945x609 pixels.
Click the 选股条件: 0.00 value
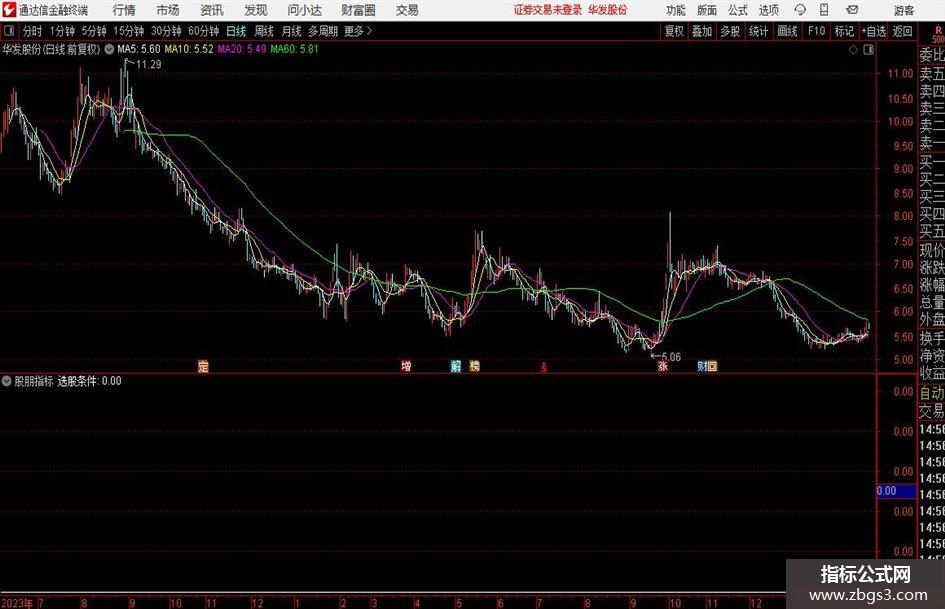point(89,381)
